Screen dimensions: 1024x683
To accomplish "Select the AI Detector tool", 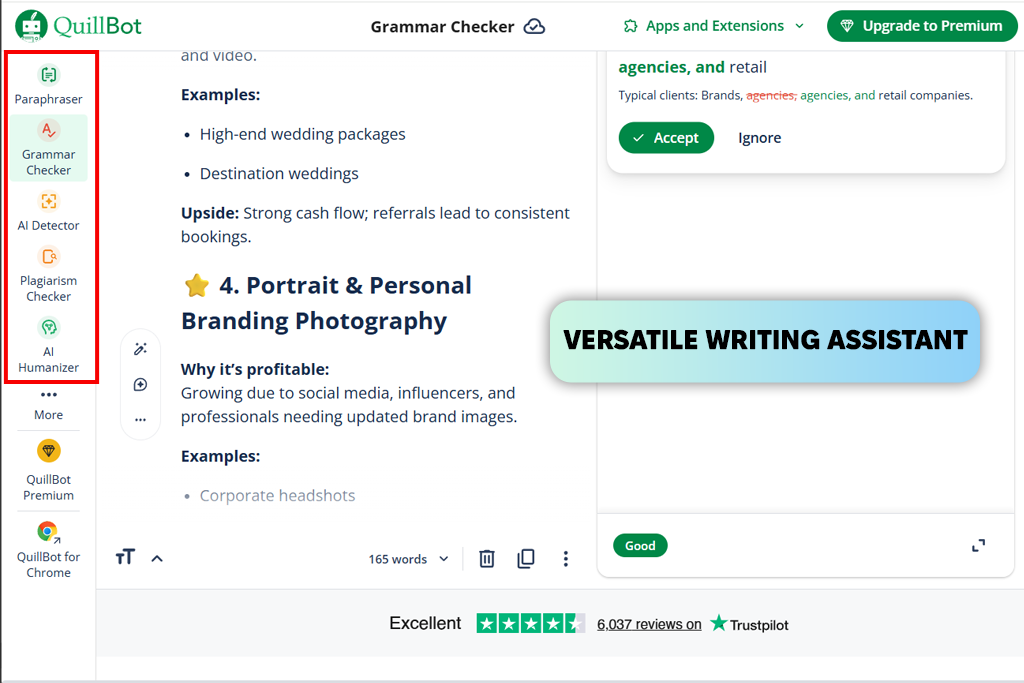I will [x=48, y=210].
